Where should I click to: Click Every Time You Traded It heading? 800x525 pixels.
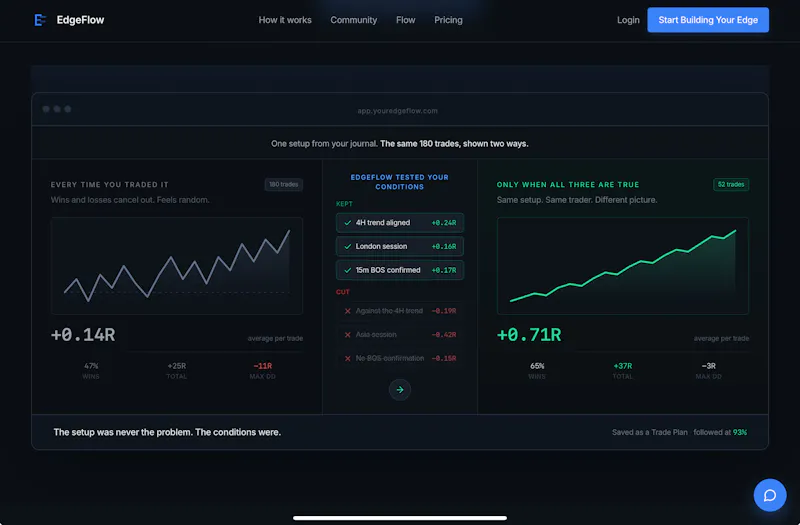(x=109, y=184)
